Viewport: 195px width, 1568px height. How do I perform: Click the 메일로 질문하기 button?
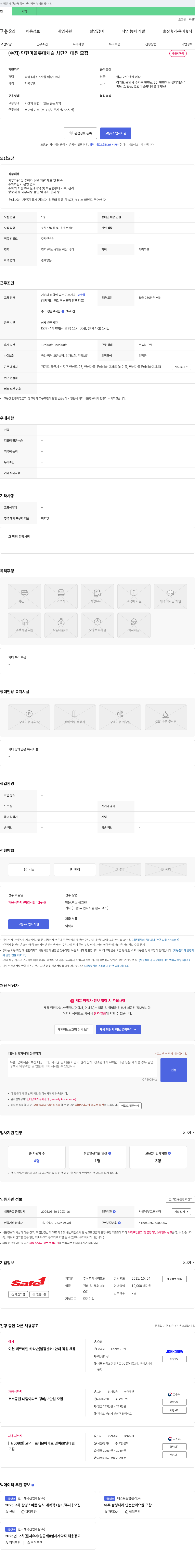point(130,1105)
